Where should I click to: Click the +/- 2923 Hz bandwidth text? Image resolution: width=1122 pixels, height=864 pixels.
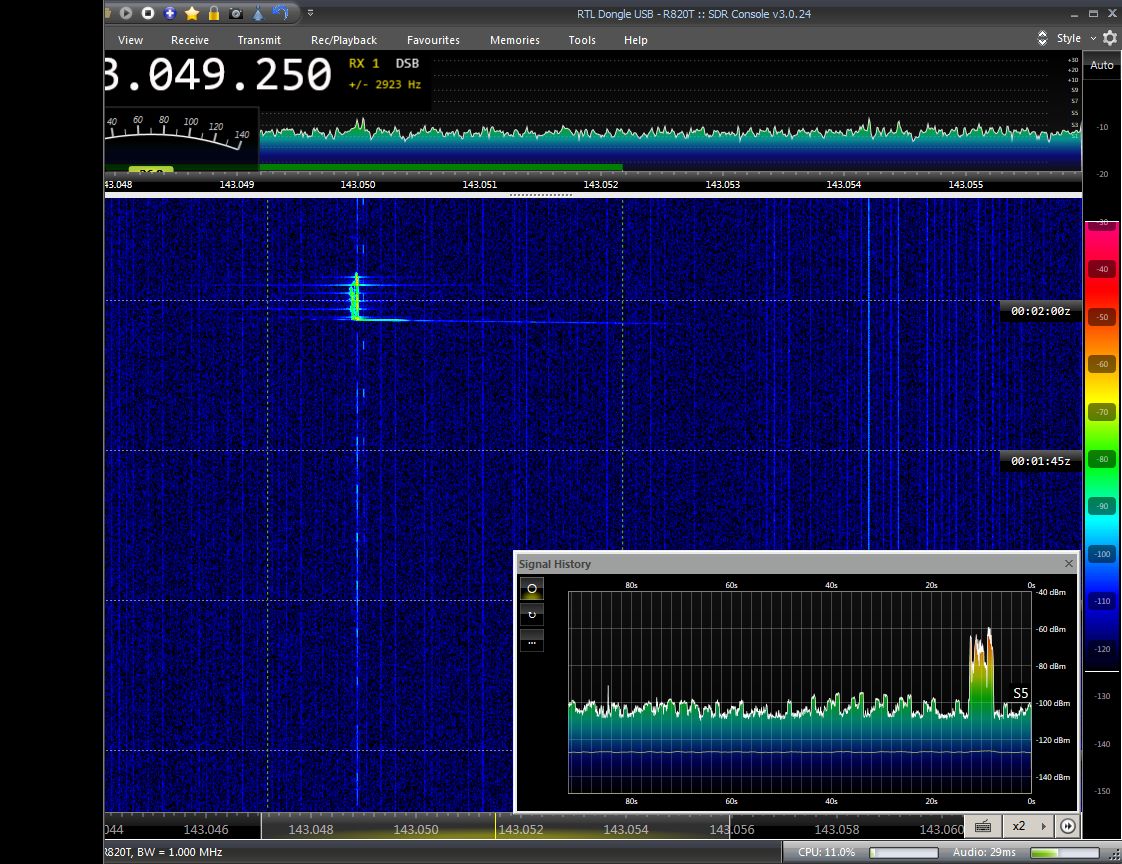coord(385,84)
